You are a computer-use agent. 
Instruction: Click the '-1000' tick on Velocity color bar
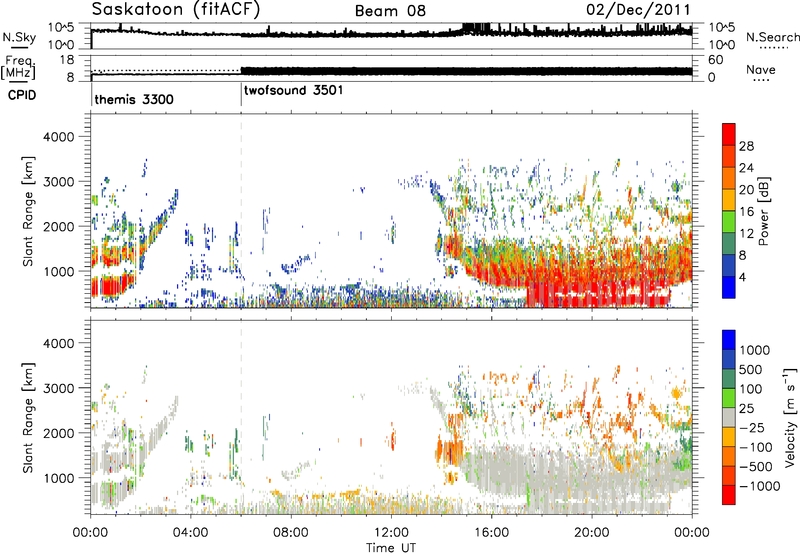(760, 486)
